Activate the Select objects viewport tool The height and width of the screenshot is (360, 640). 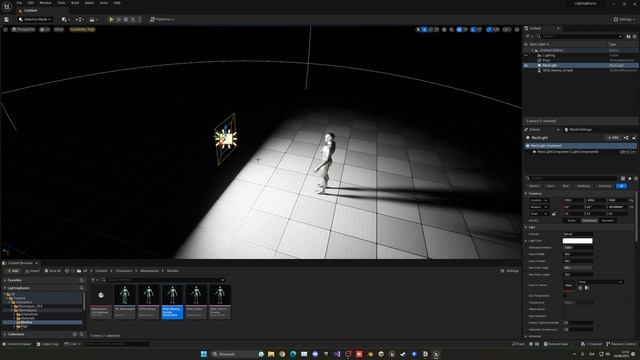pyautogui.click(x=418, y=29)
